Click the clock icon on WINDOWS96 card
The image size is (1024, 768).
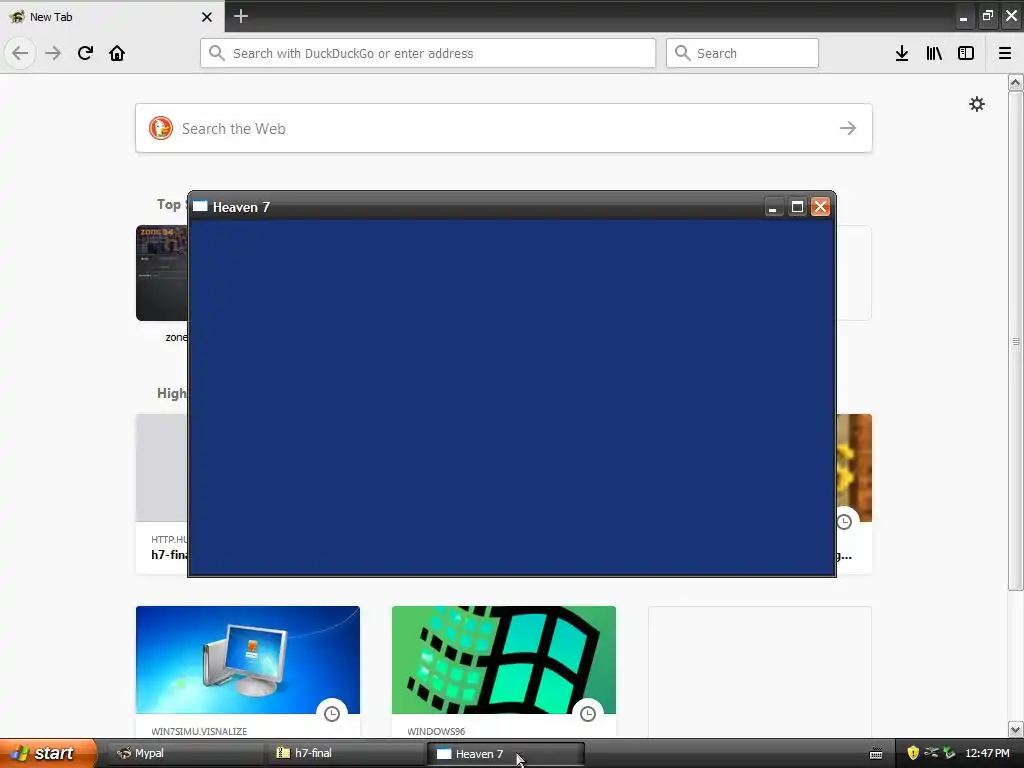pyautogui.click(x=588, y=714)
